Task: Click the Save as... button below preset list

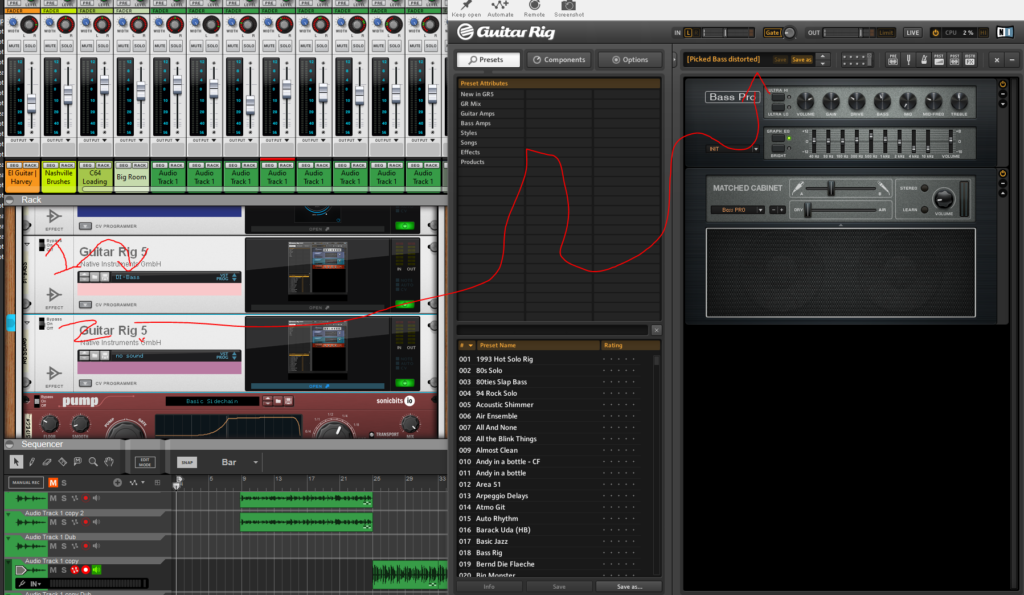Action: point(629,587)
